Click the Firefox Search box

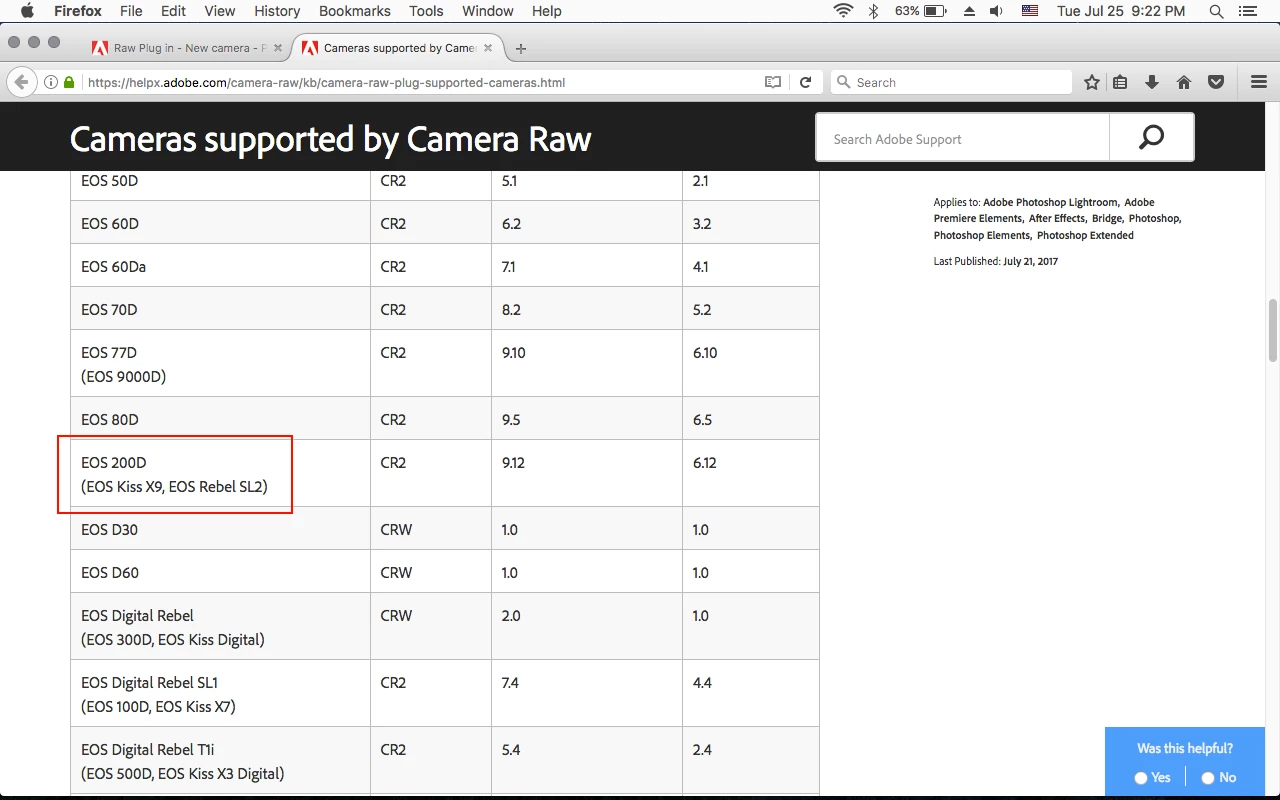tap(950, 82)
